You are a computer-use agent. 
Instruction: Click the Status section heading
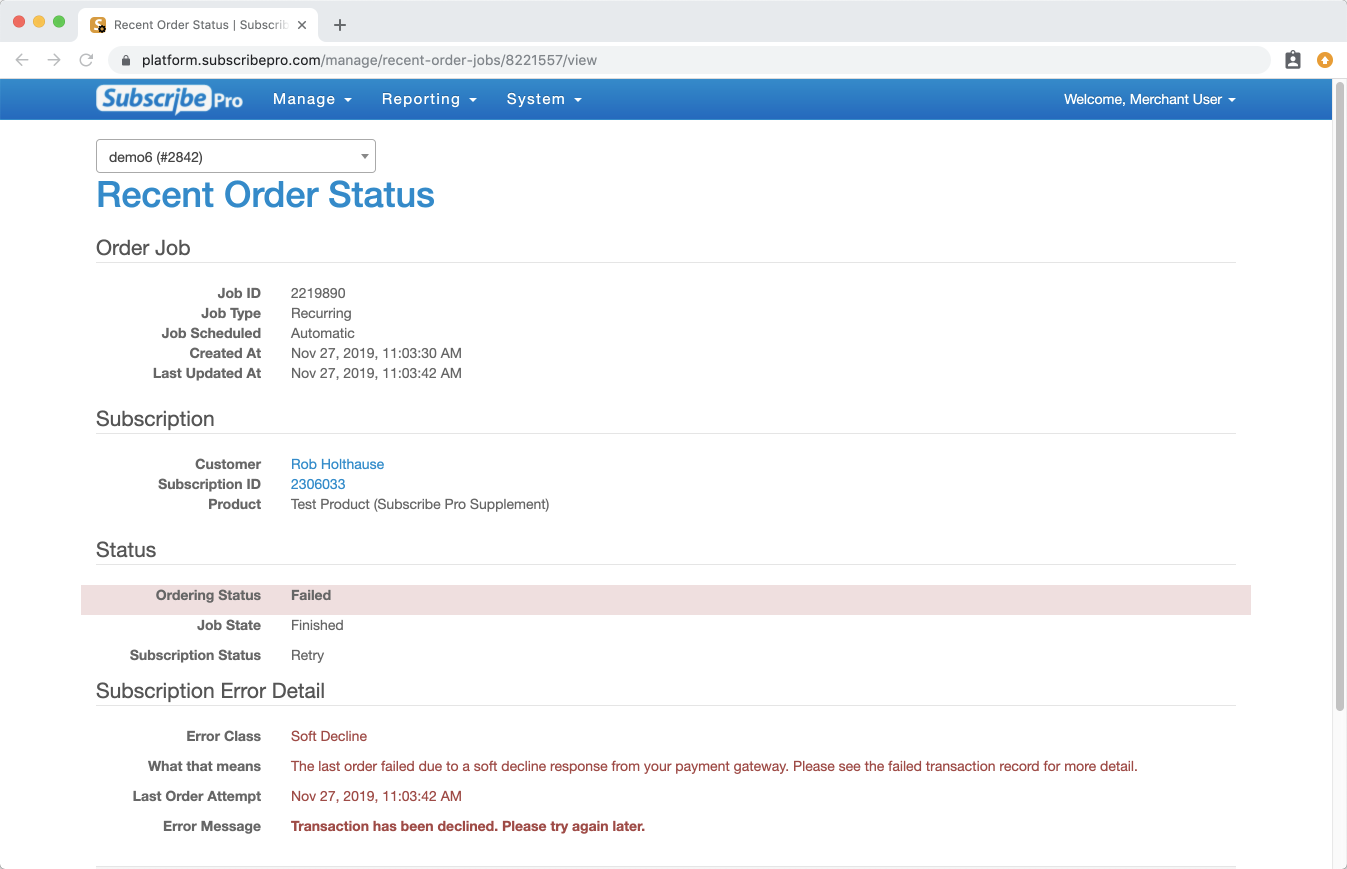coord(126,550)
